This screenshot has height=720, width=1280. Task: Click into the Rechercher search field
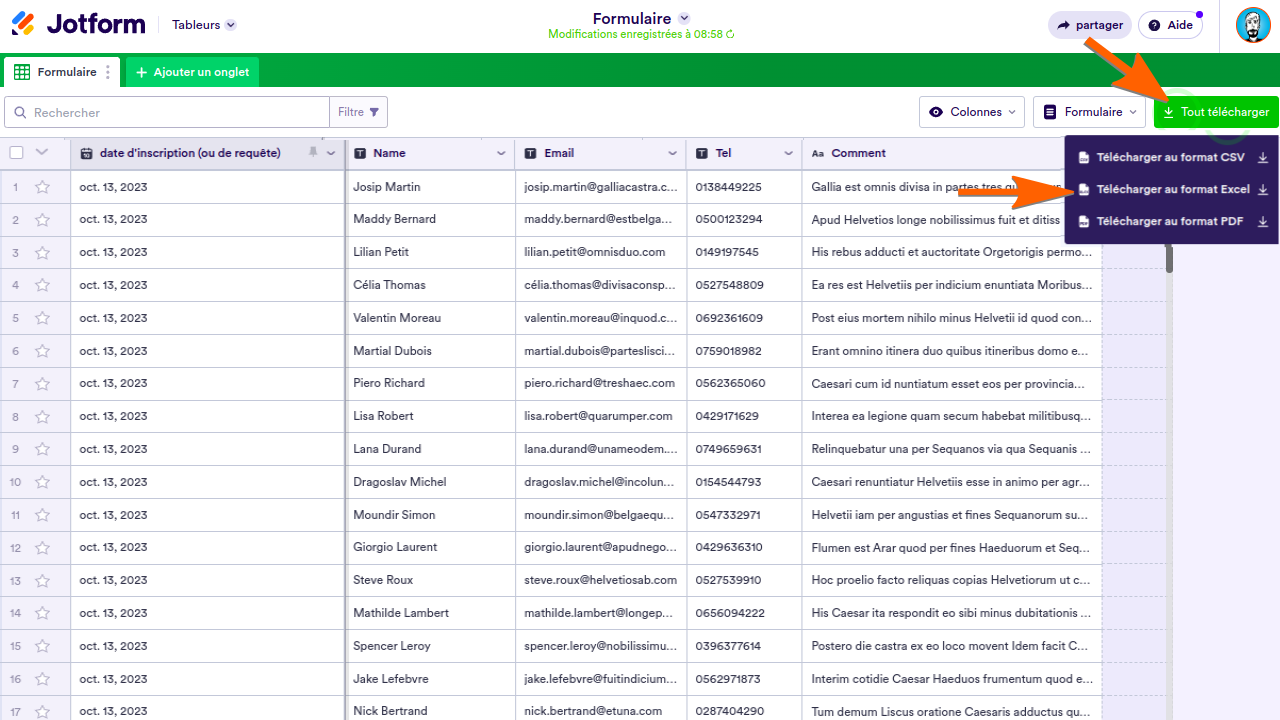167,112
